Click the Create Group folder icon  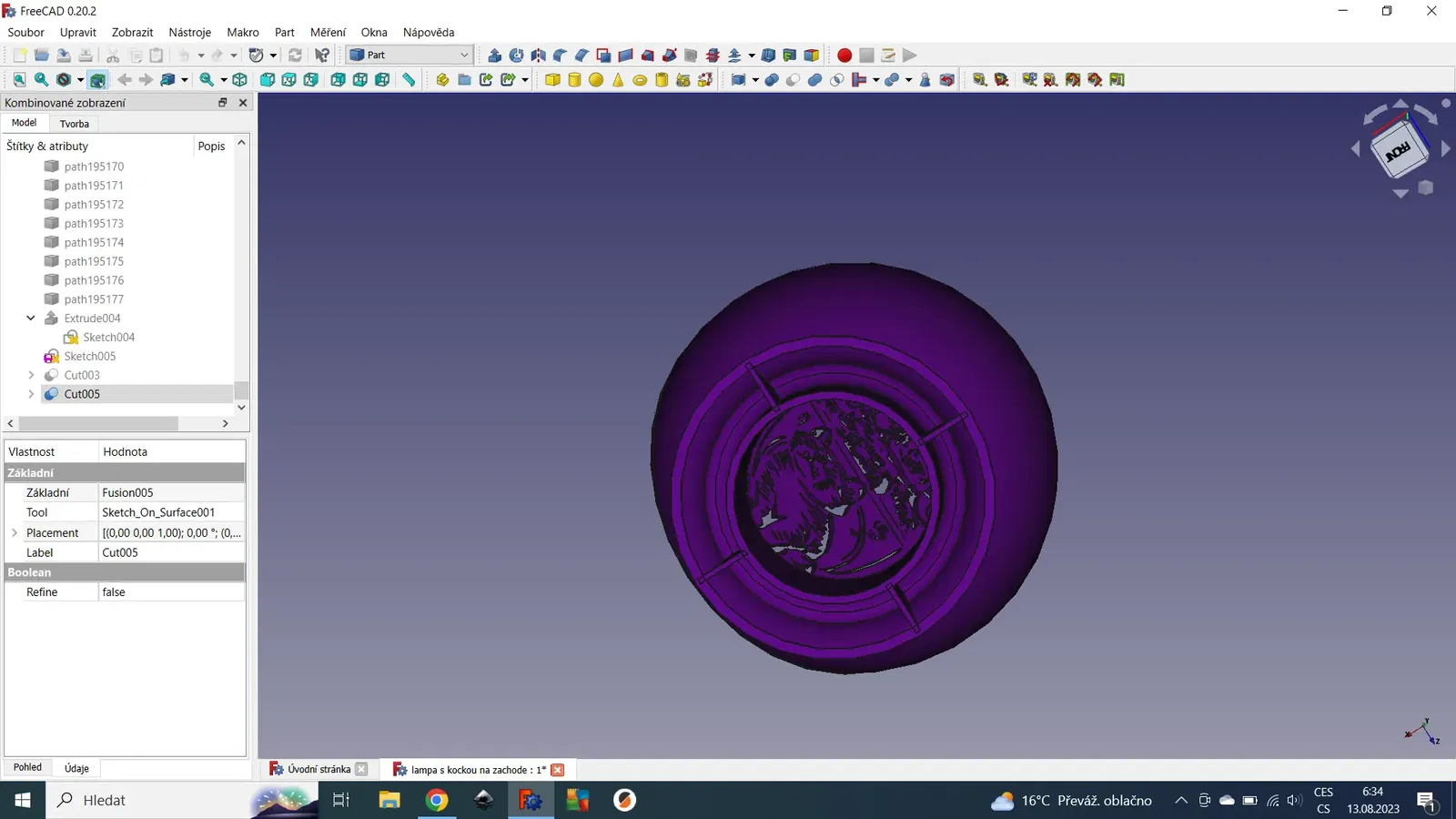tap(464, 80)
